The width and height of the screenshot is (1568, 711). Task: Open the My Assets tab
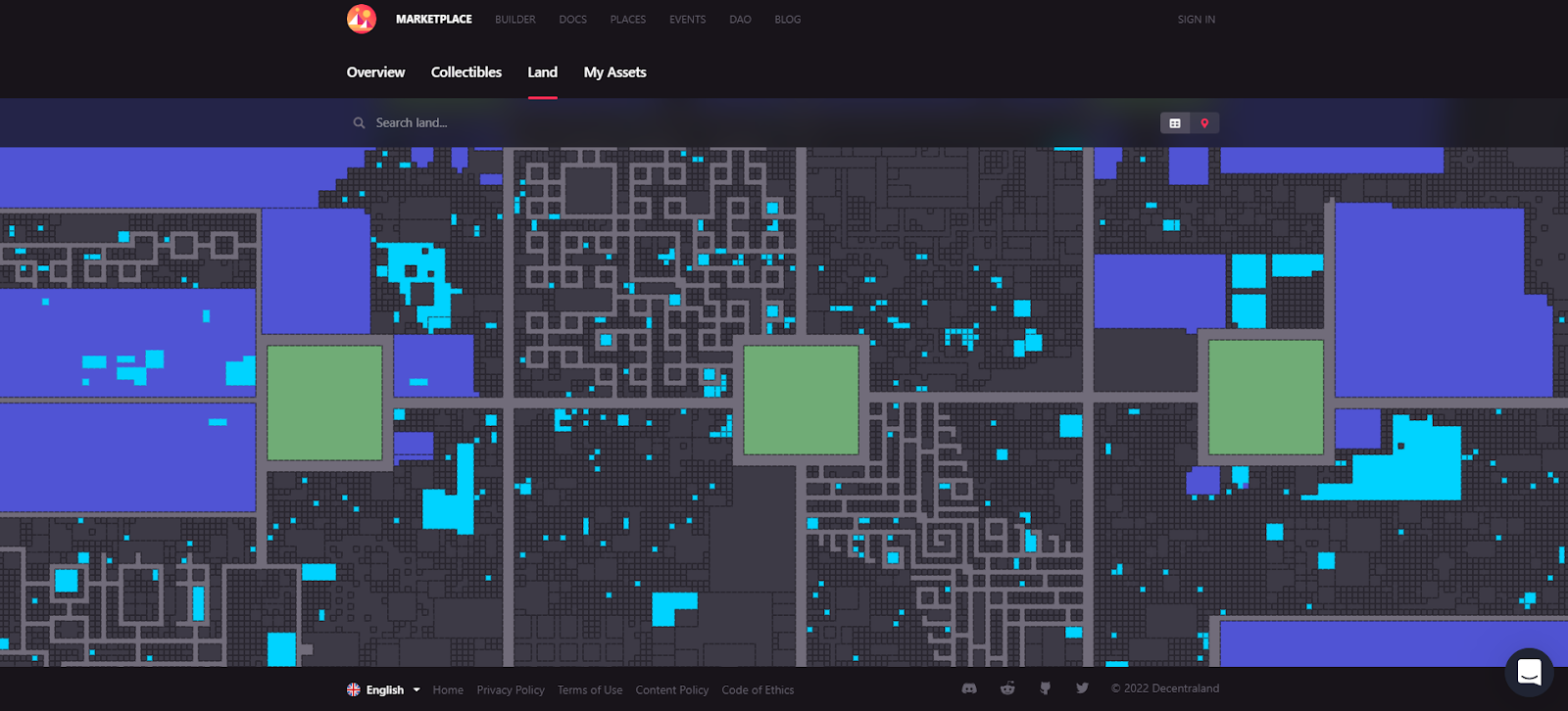[x=615, y=72]
